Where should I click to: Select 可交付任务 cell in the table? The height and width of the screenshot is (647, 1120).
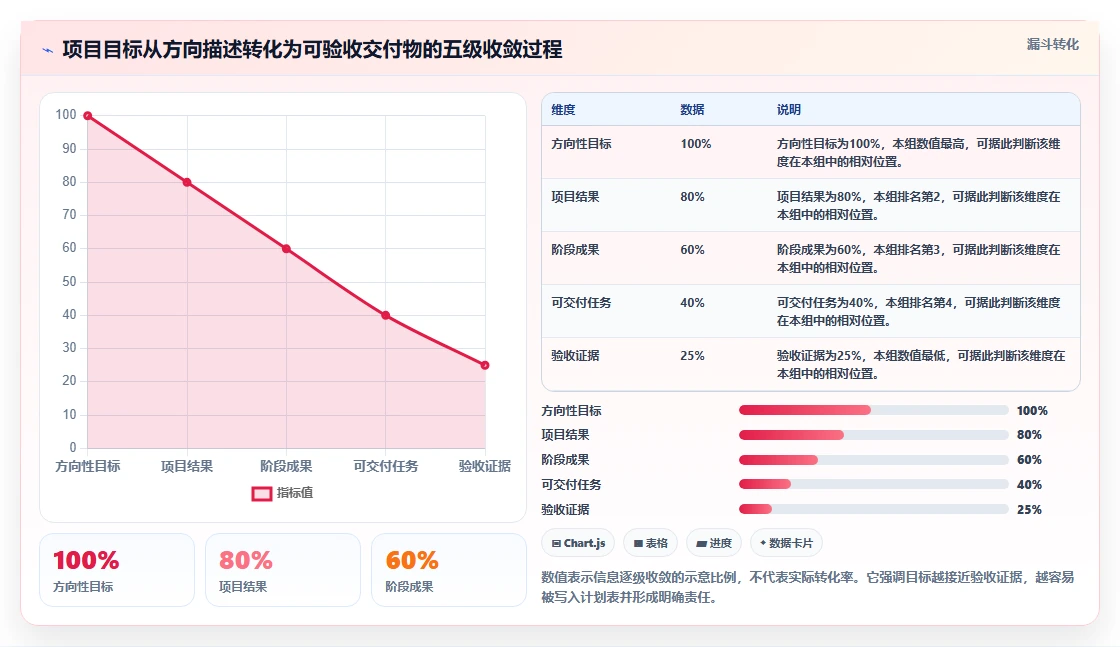581,303
